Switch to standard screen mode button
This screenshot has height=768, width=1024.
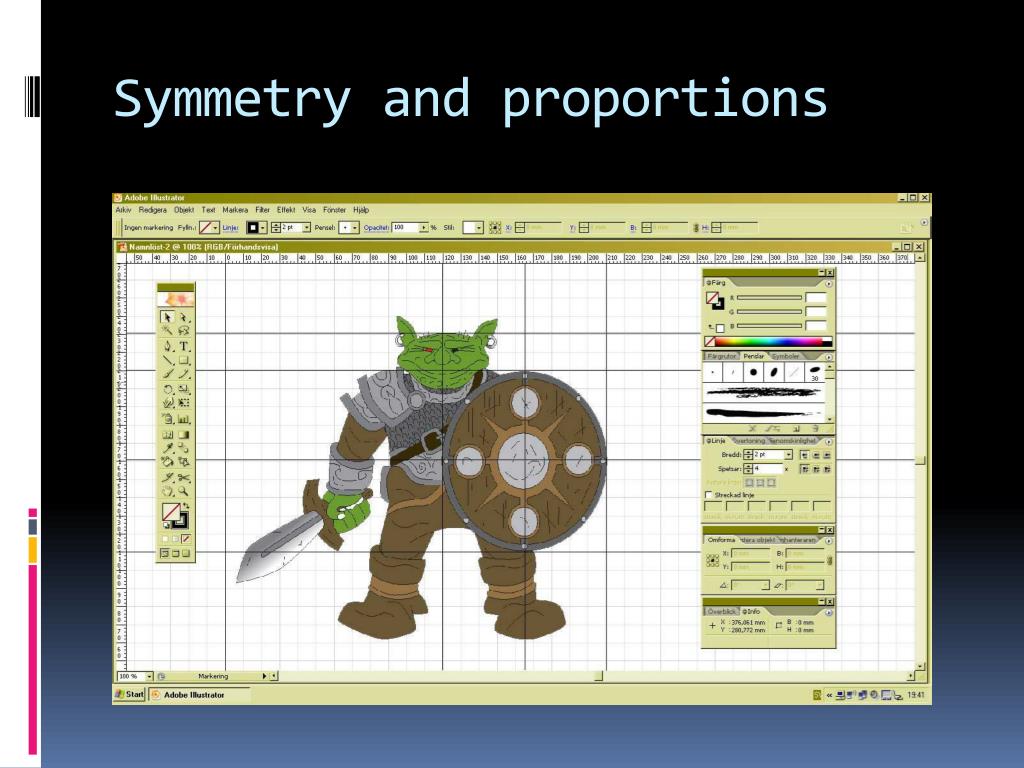coord(165,554)
